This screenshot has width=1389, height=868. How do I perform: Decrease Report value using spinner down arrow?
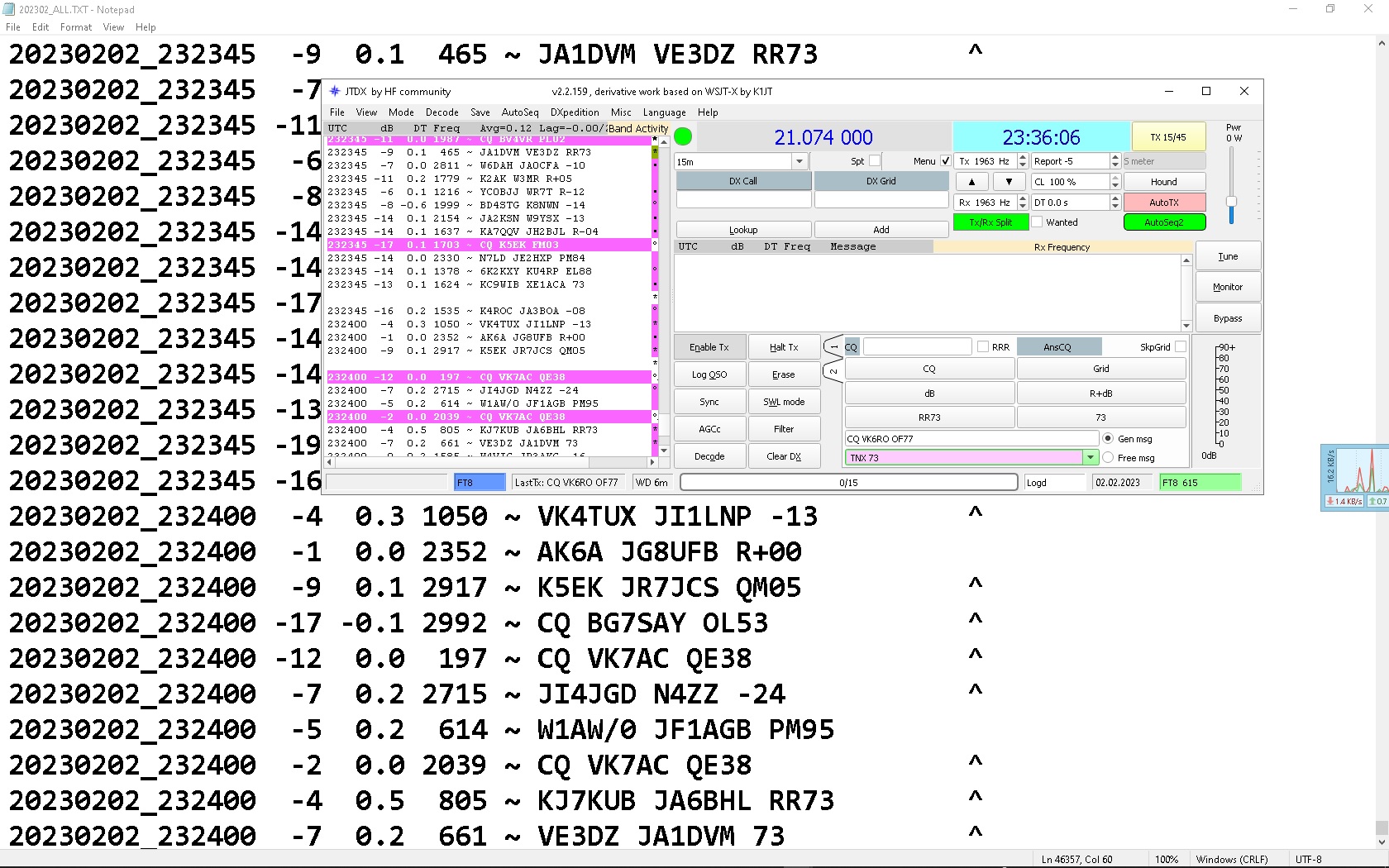pos(1115,165)
